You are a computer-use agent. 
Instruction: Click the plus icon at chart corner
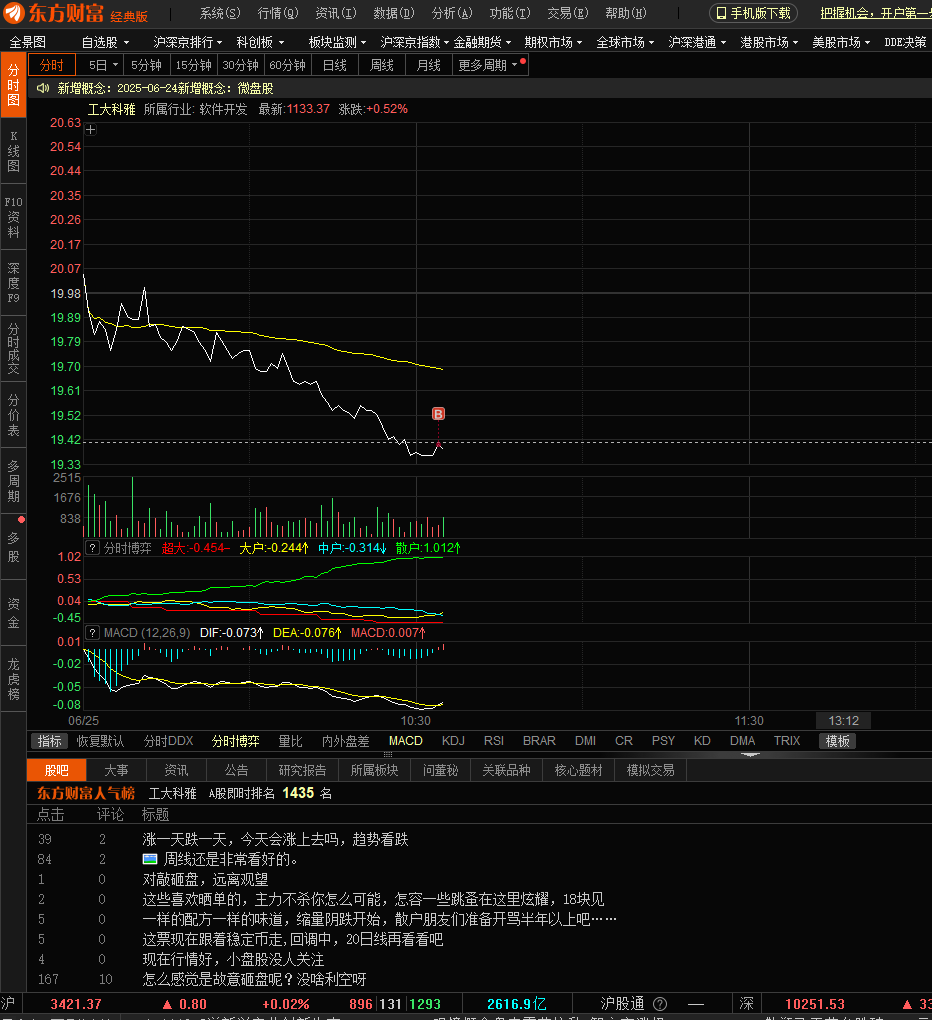(x=91, y=129)
